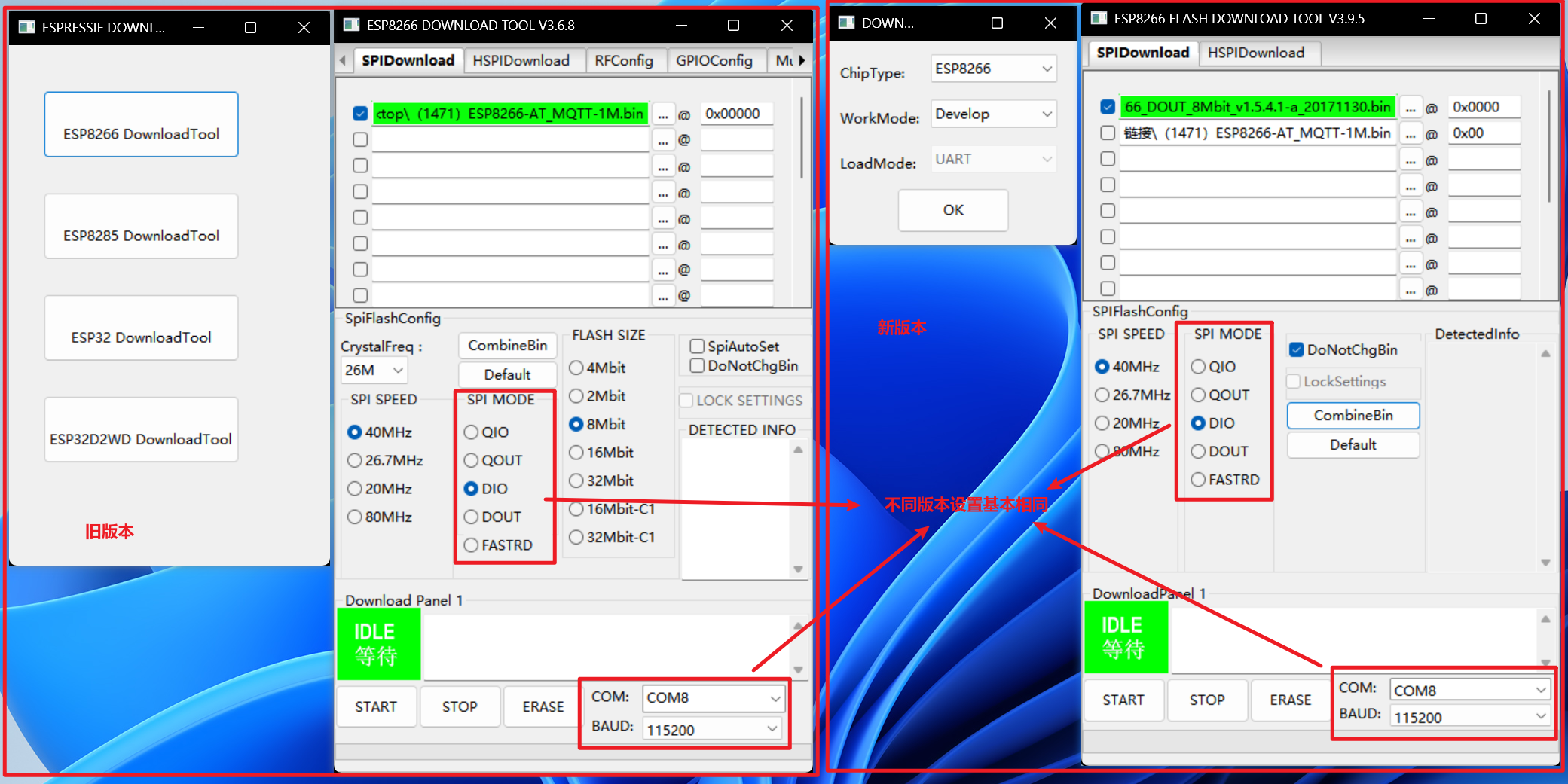Open 115200 baud dropdown in V3.9.5
The width and height of the screenshot is (1568, 784).
point(1470,717)
